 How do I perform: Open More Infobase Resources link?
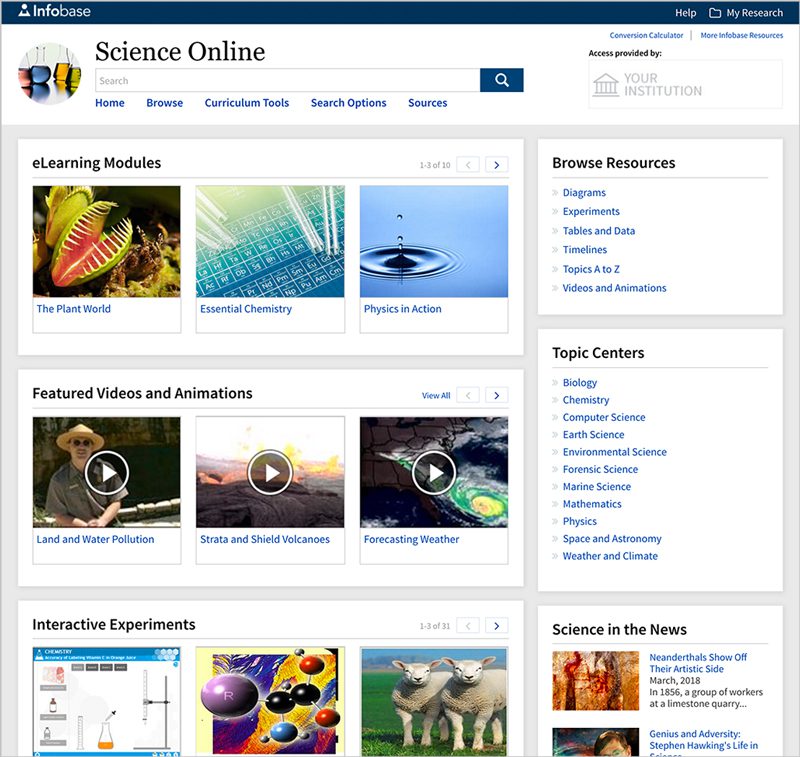741,35
